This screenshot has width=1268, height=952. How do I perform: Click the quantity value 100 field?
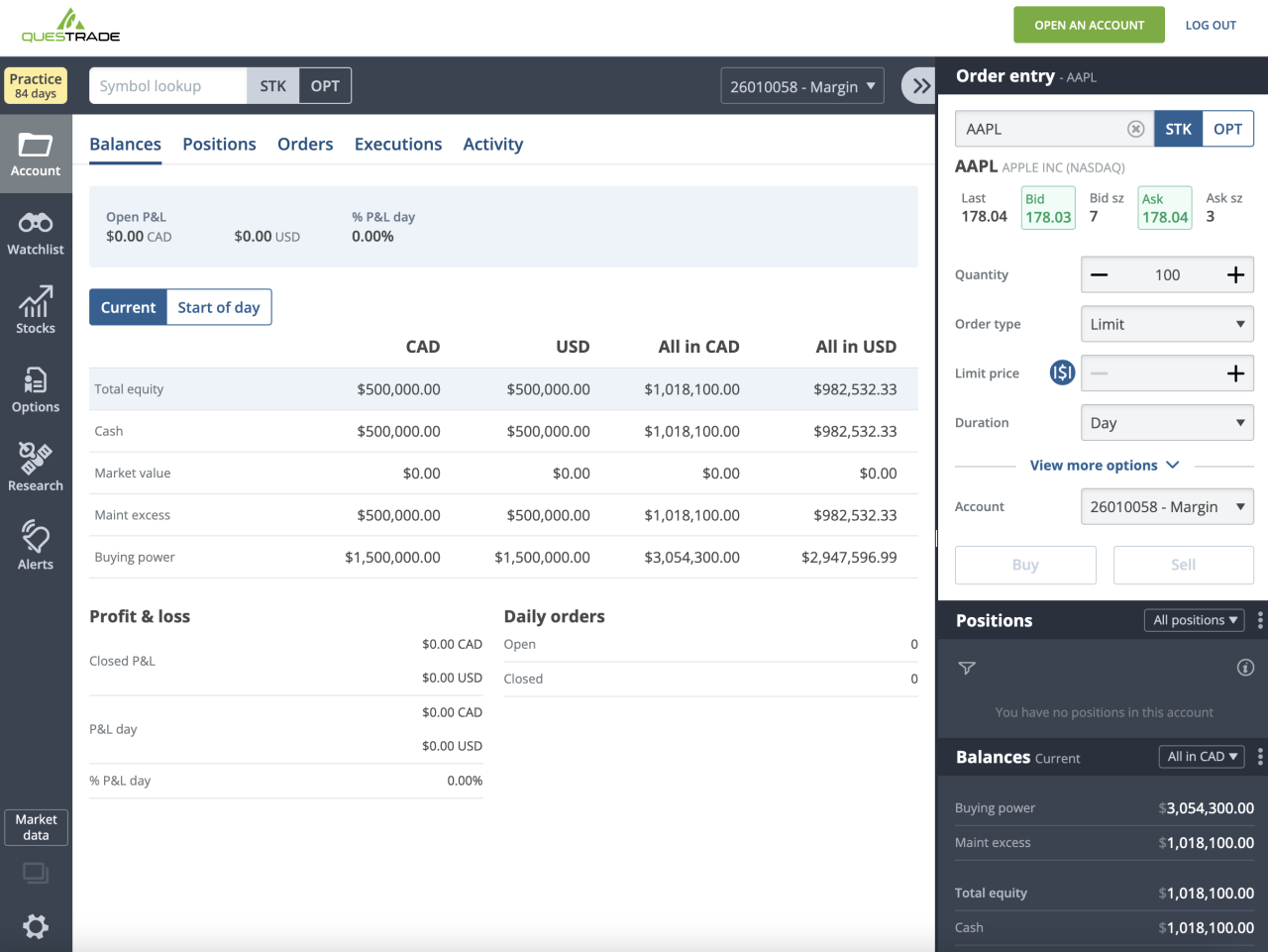click(x=1168, y=274)
